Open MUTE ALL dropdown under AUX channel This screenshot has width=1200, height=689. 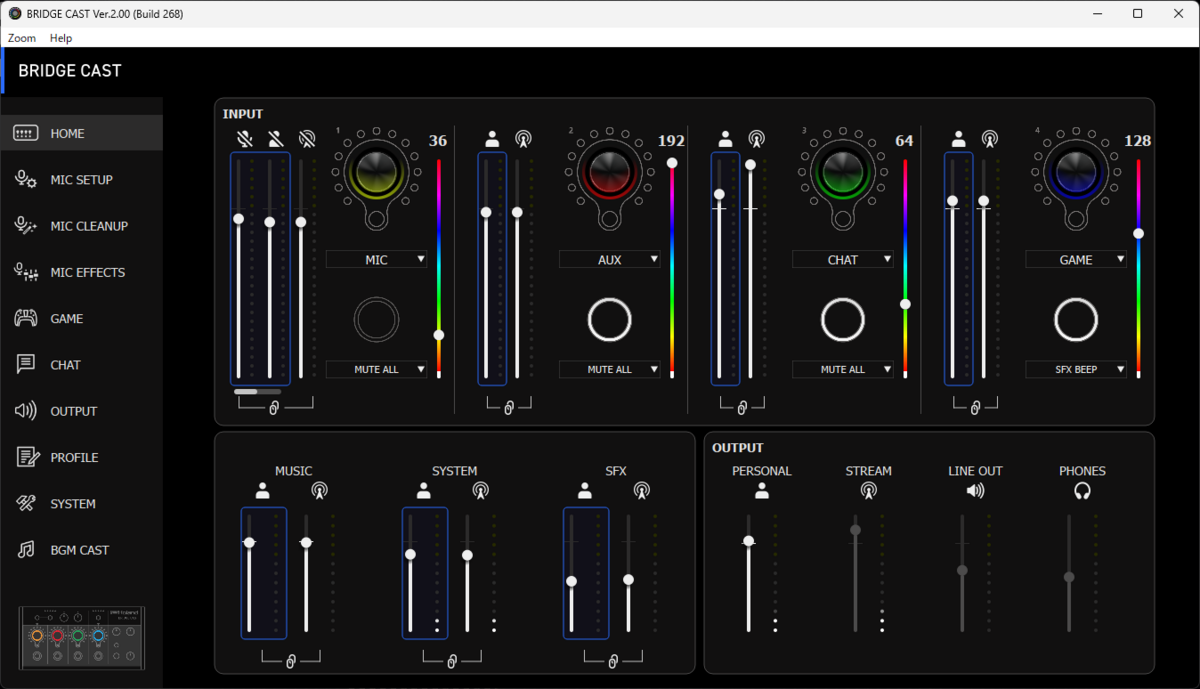pyautogui.click(x=609, y=369)
